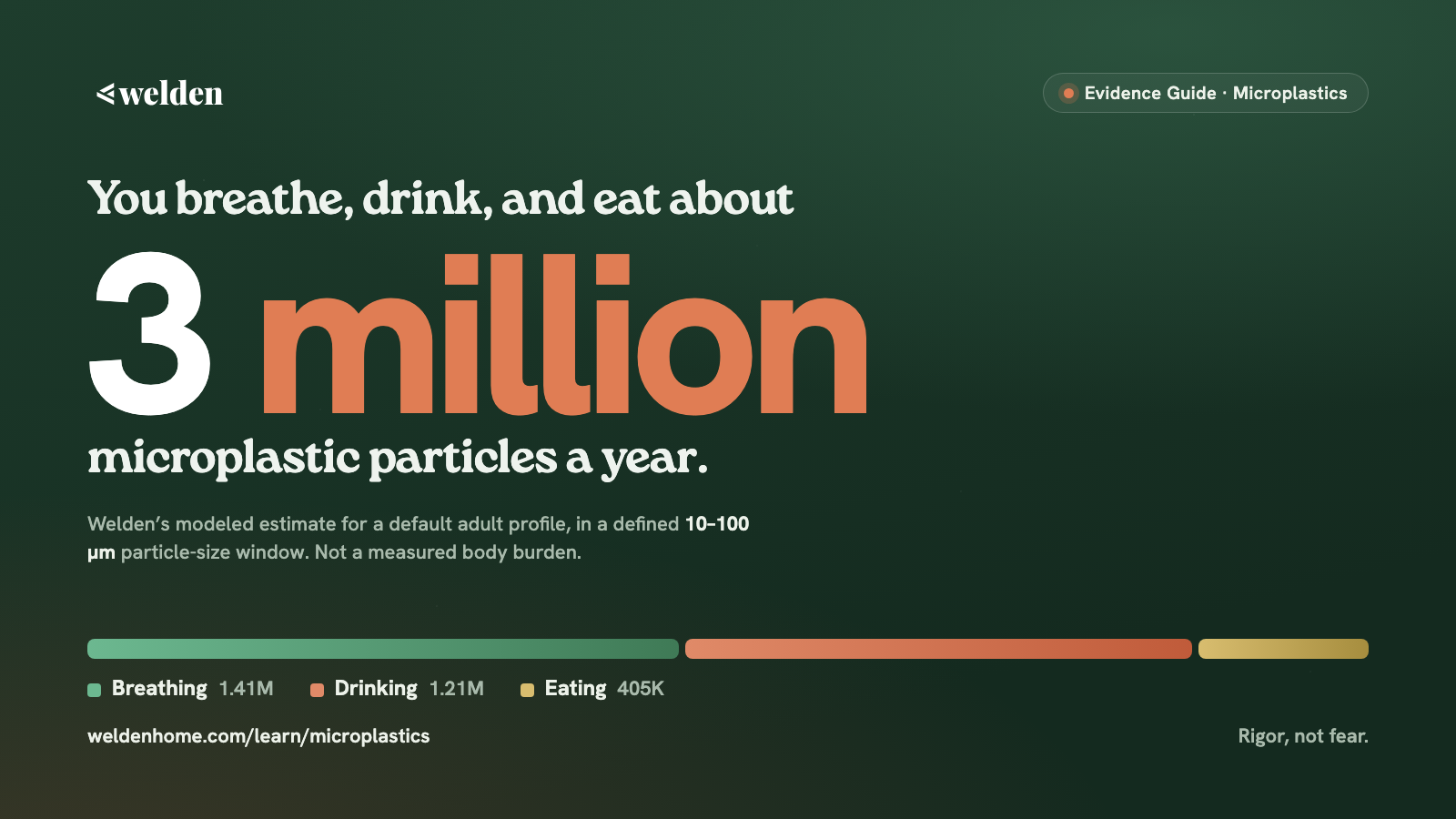This screenshot has height=819, width=1456.
Task: Click the green Breathing legend swatch
Action: pyautogui.click(x=94, y=690)
